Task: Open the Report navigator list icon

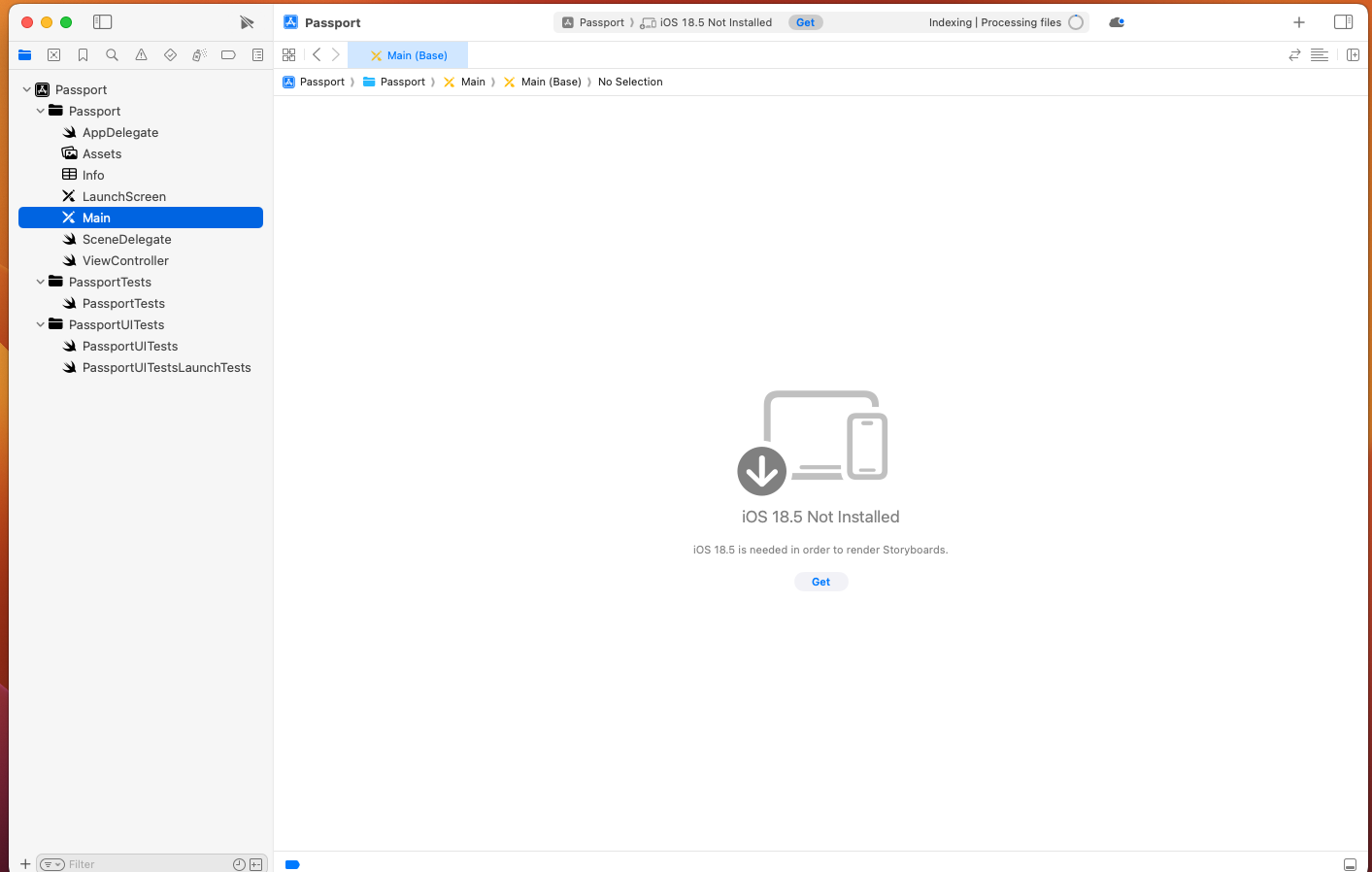Action: coord(257,54)
